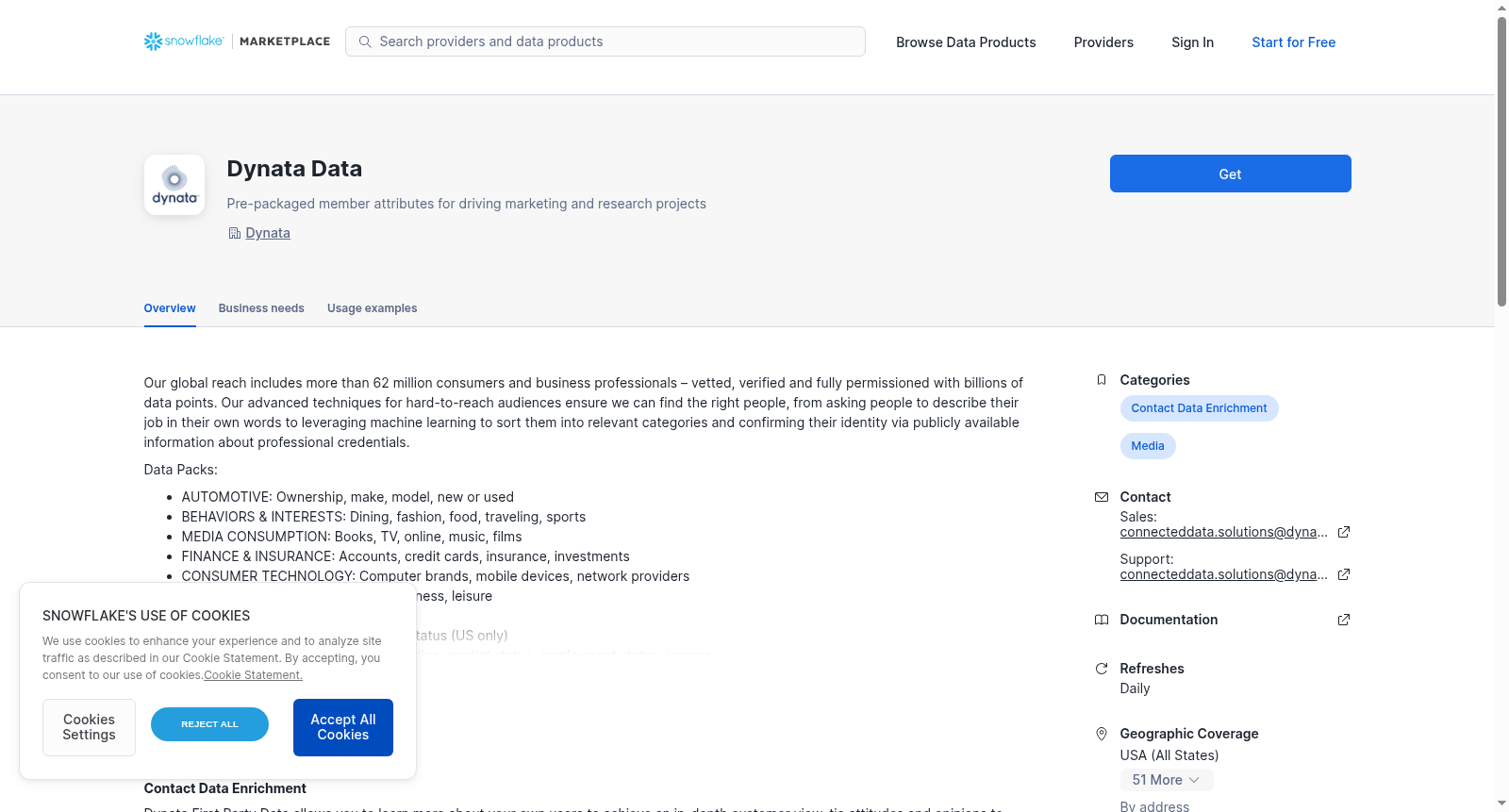Open the Business needs tab
Screen dimensions: 1509x812
coord(261,308)
